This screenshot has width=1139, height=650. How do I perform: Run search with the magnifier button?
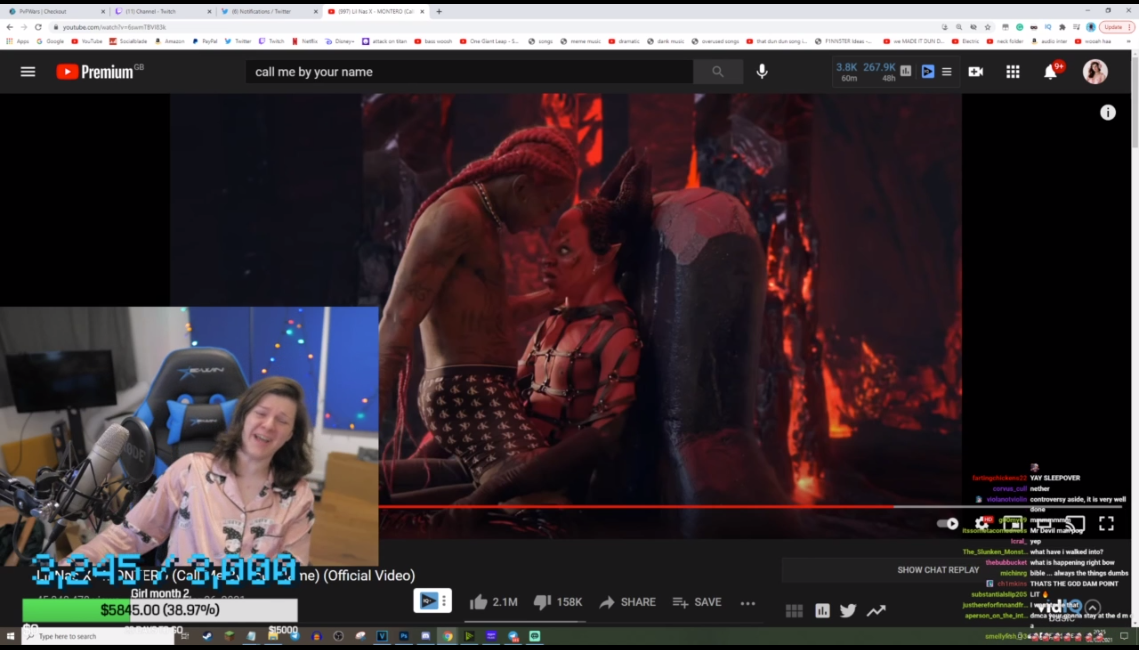coord(718,71)
